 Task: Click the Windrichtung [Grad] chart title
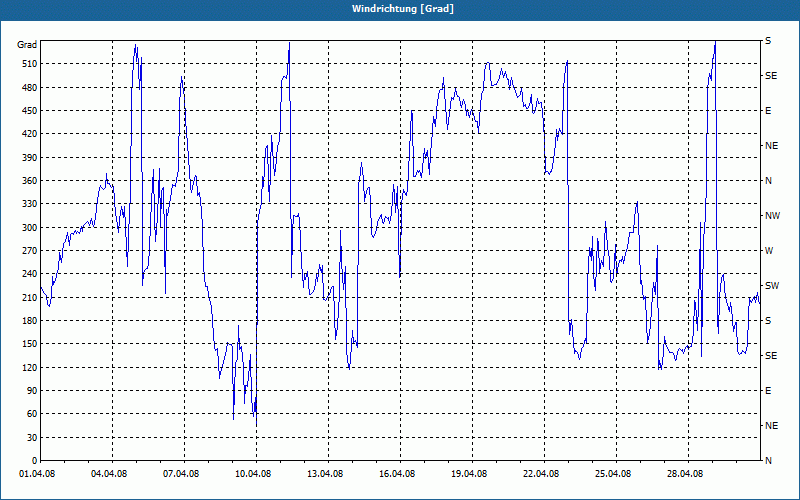pos(403,9)
